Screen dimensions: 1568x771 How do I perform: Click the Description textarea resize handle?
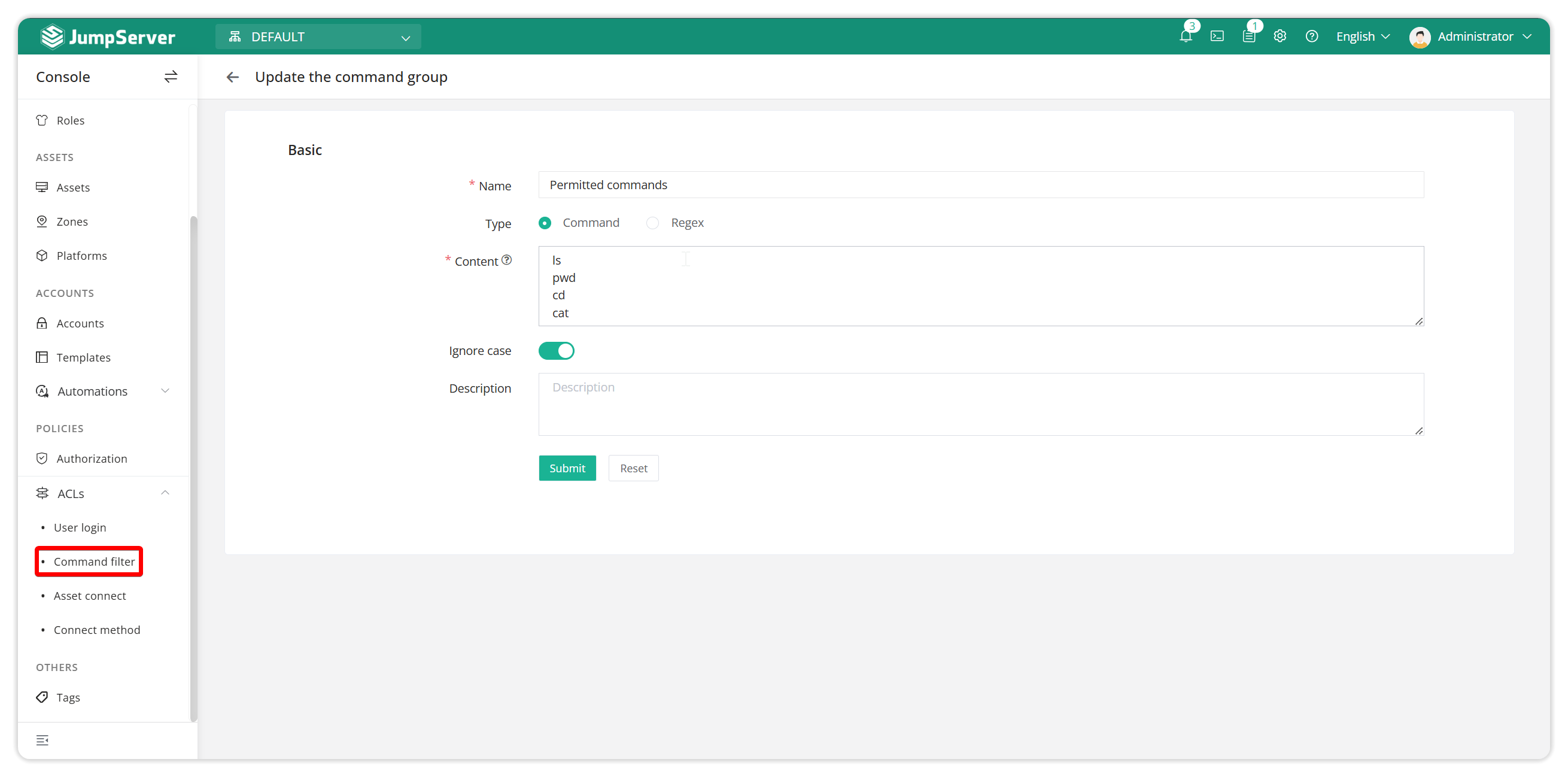[x=1418, y=430]
